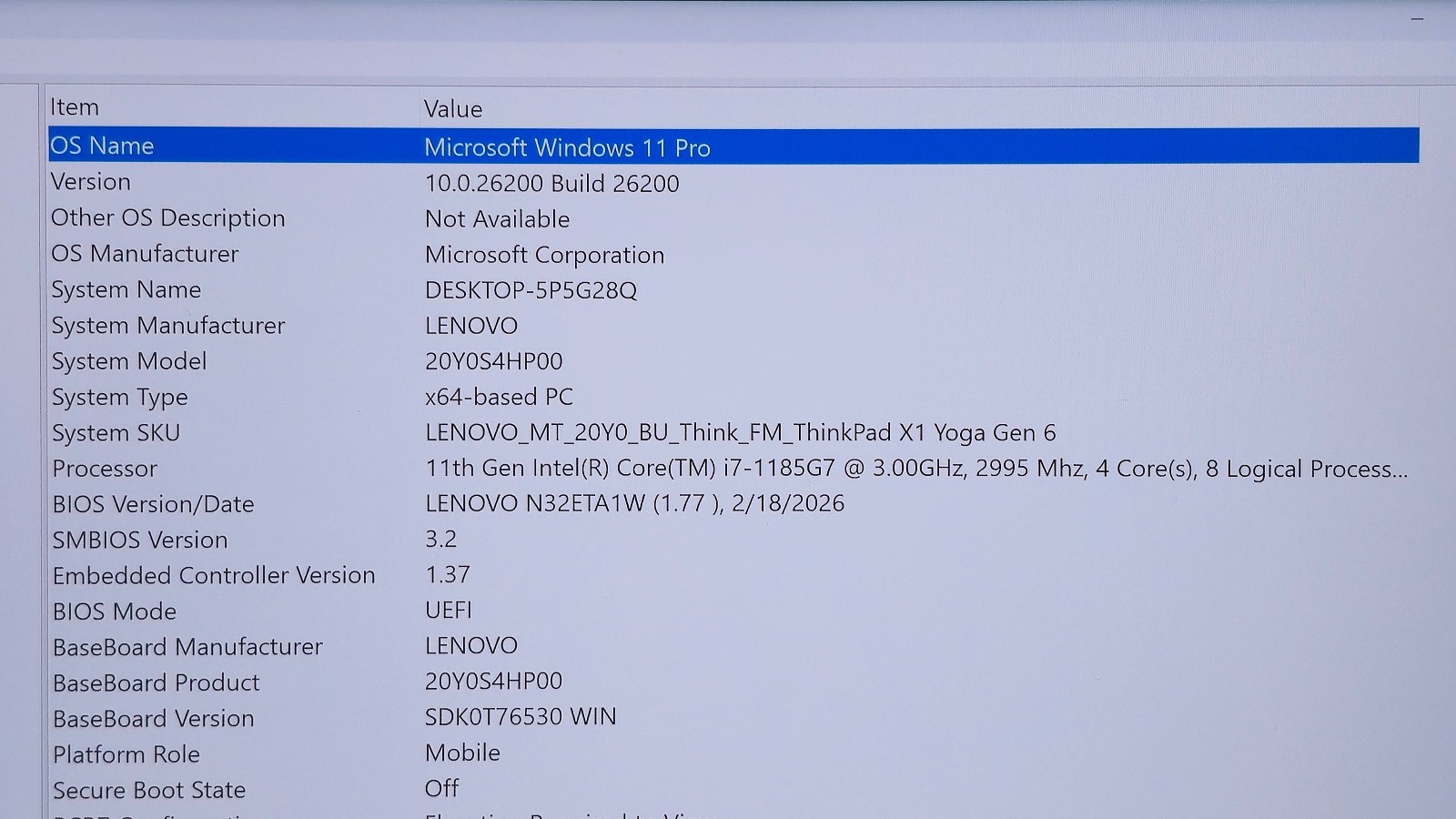
Task: Select the Embedded Controller Version label
Action: (x=214, y=575)
